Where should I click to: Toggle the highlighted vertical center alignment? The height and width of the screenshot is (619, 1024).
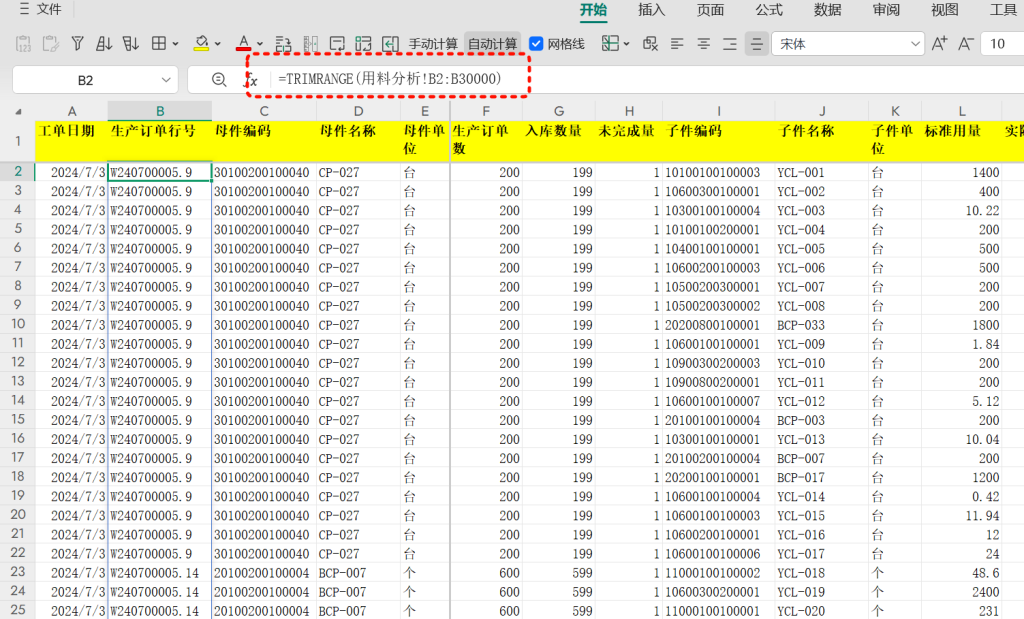(756, 44)
